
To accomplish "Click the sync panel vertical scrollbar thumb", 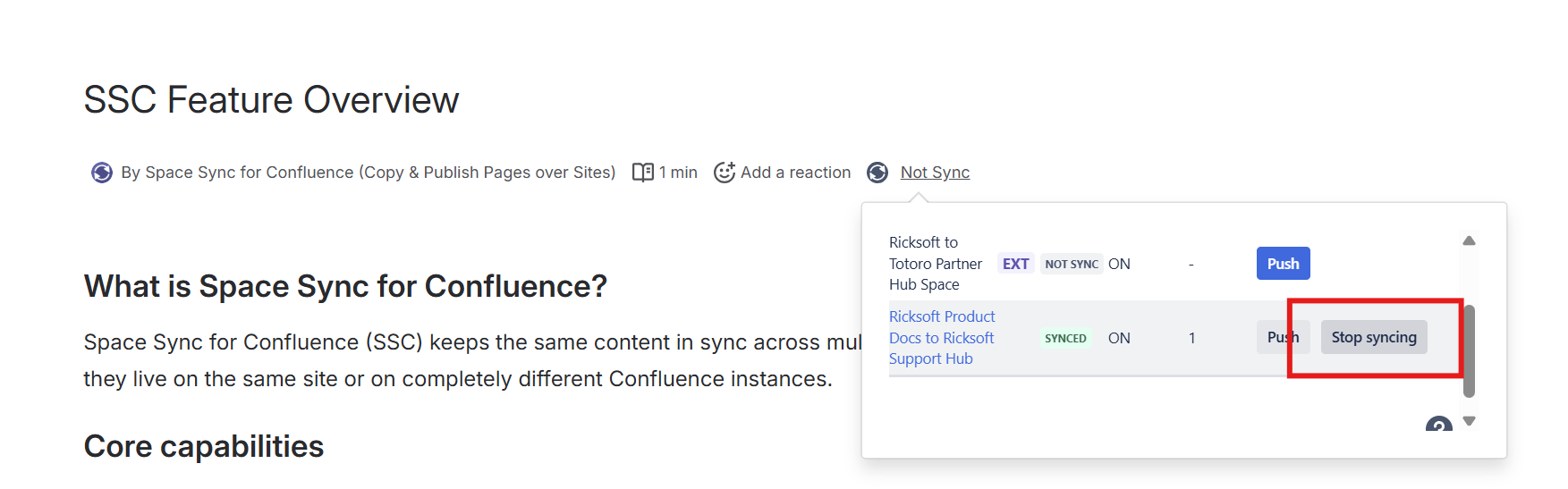I will pyautogui.click(x=1469, y=350).
